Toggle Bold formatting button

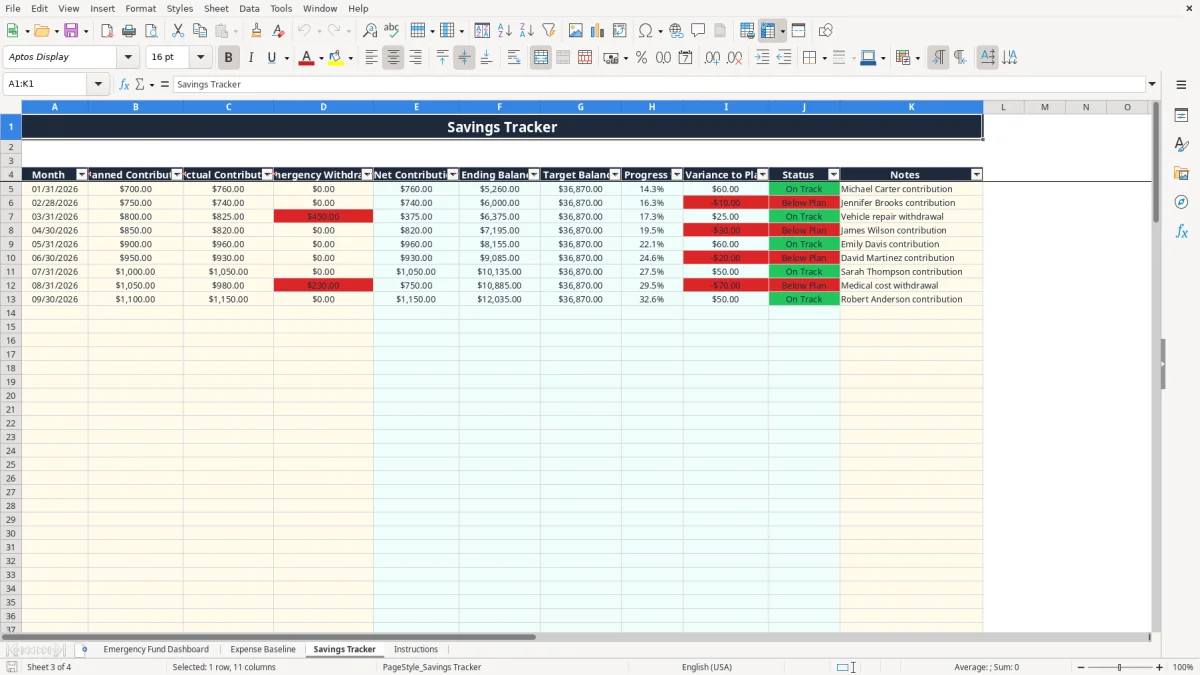tap(229, 58)
